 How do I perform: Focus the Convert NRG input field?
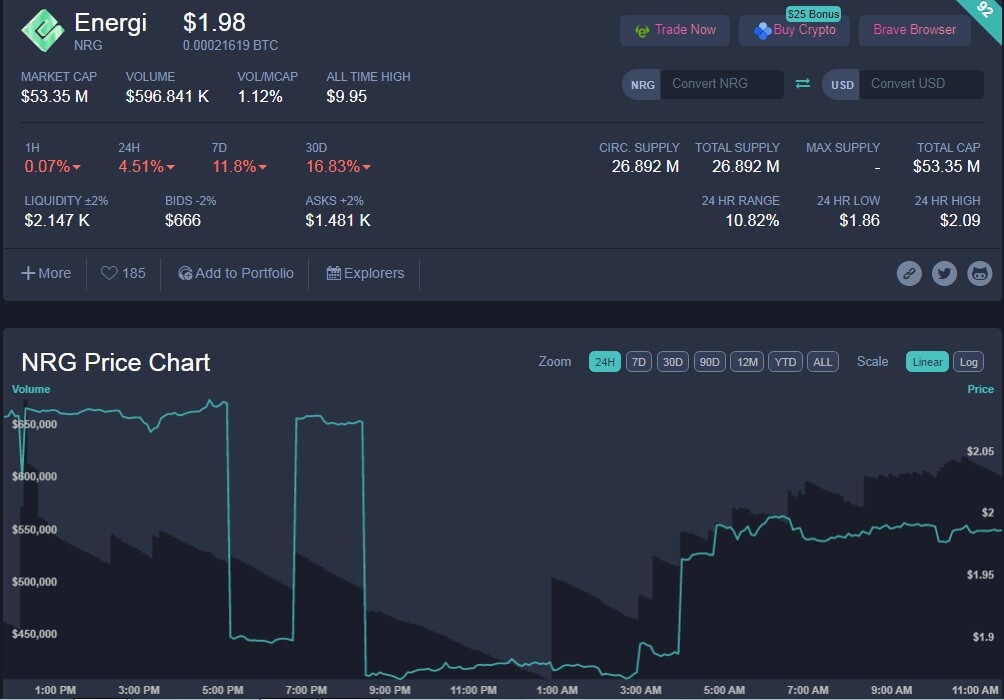(x=722, y=84)
